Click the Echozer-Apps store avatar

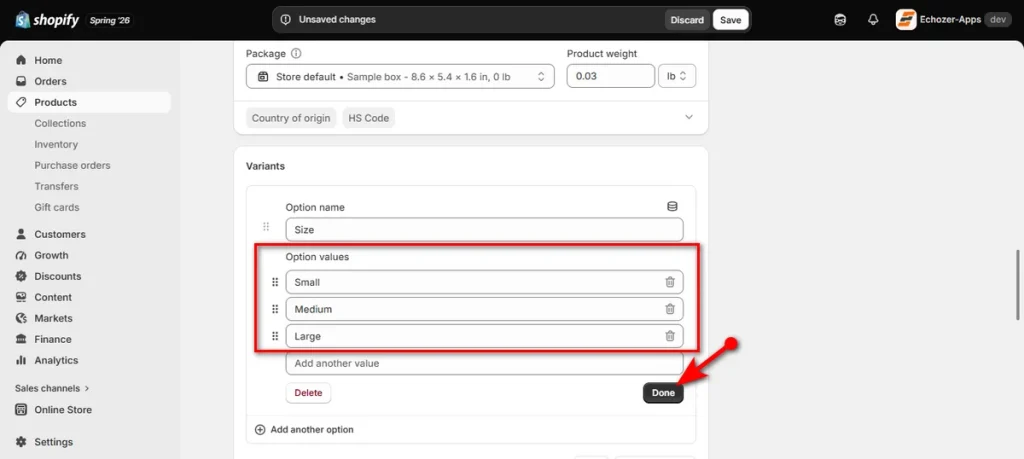(906, 20)
